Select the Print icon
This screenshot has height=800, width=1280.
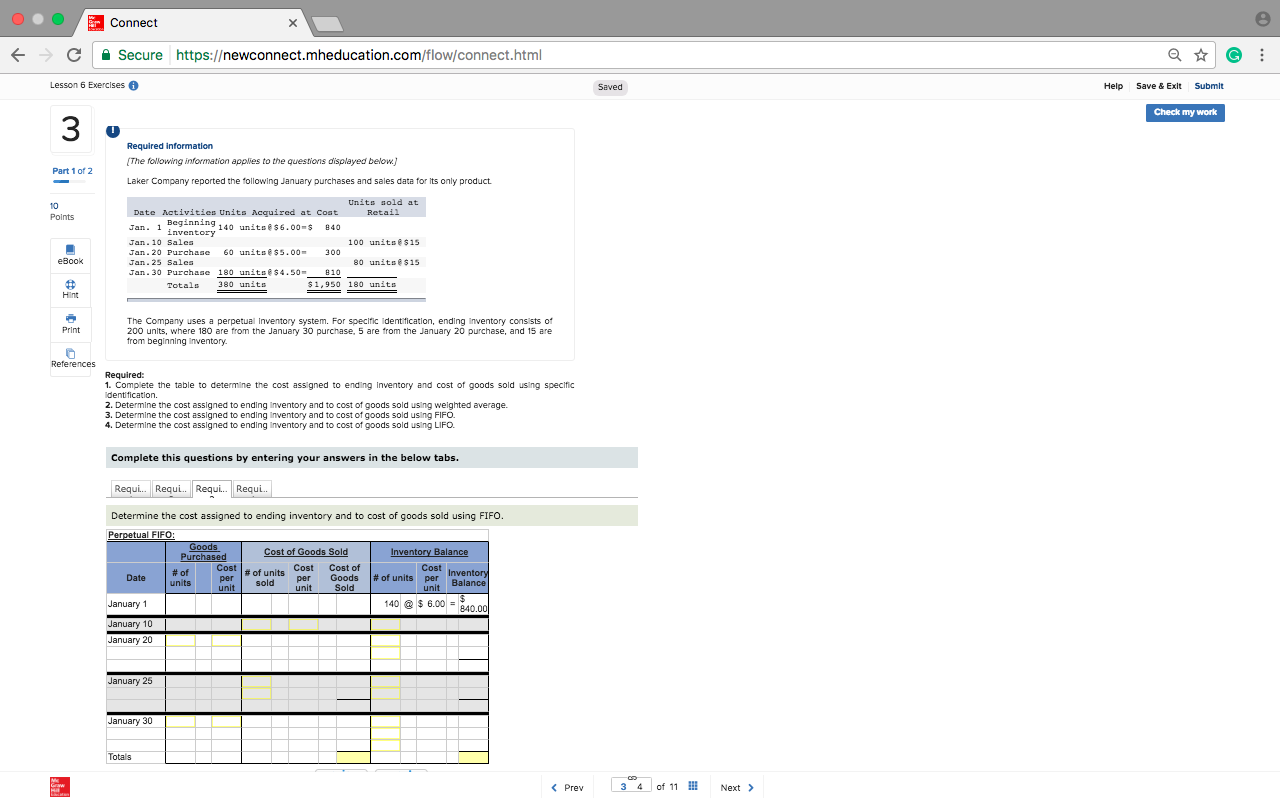(70, 323)
